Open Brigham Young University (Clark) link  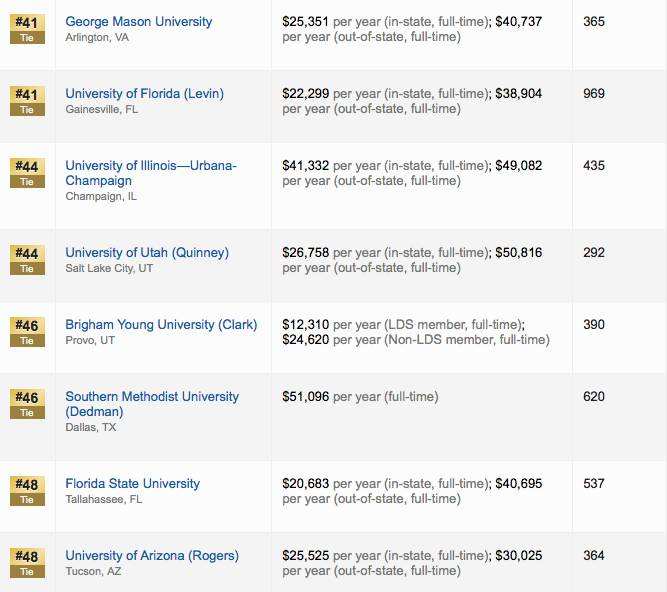tap(161, 324)
